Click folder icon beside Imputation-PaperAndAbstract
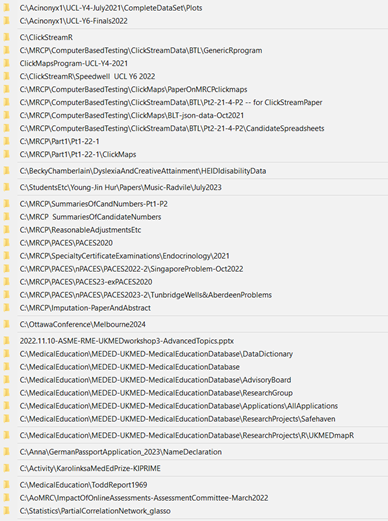388x521 pixels. point(6,308)
